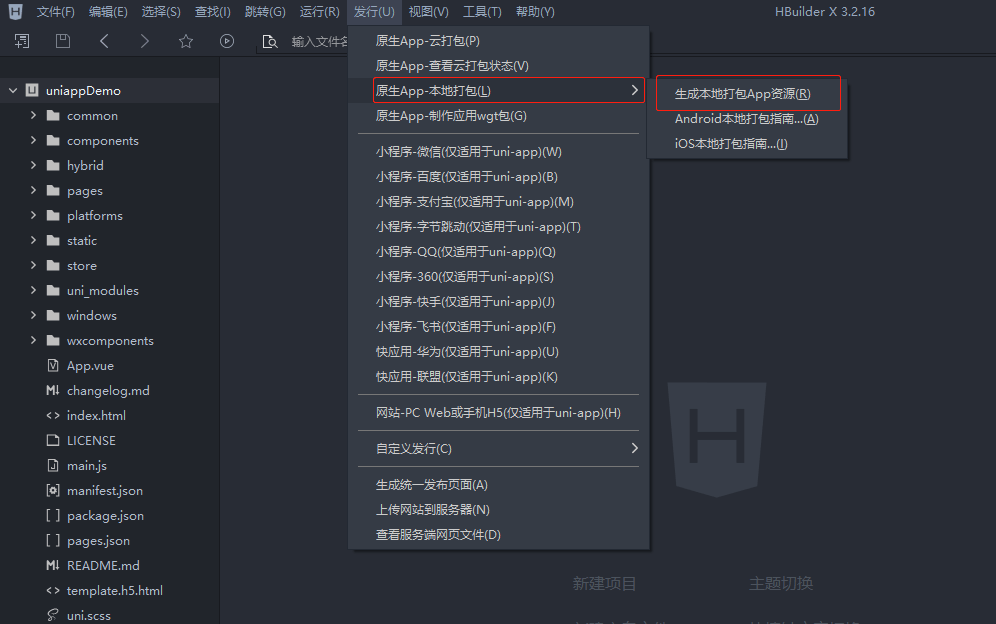Click the manifest.json settings icon
The image size is (996, 624).
coord(53,491)
